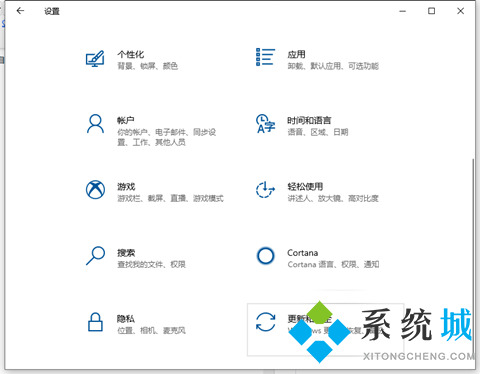Image resolution: width=480 pixels, height=374 pixels.
Task: Open the 时间和语言 time and language icon
Action: pyautogui.click(x=265, y=123)
